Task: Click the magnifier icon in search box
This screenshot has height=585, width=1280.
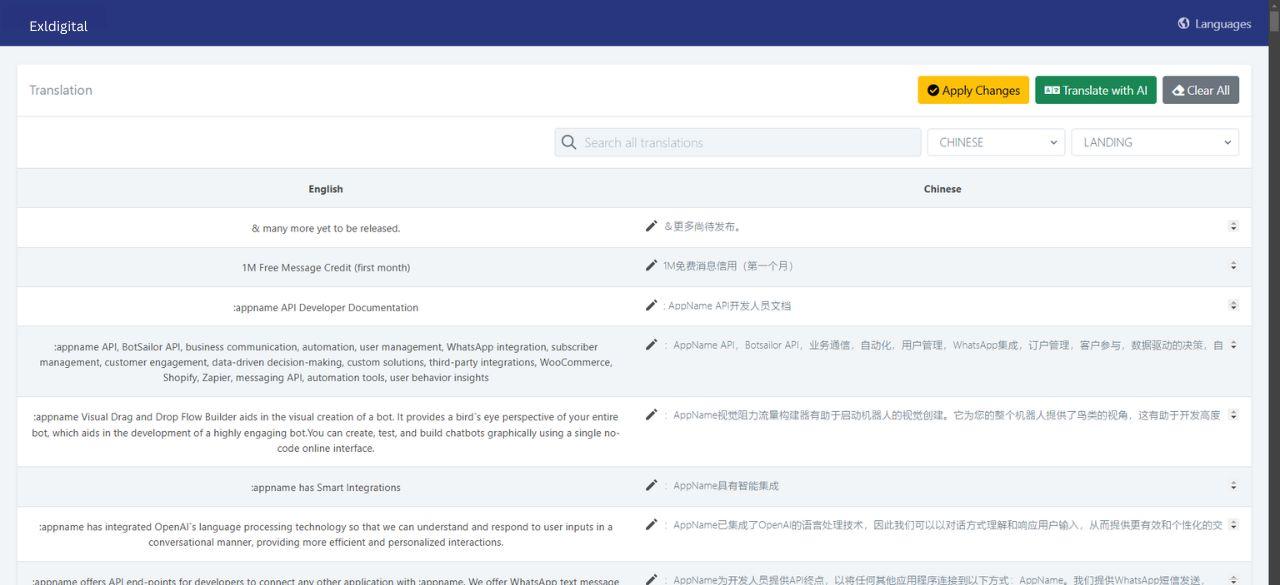Action: pos(569,142)
